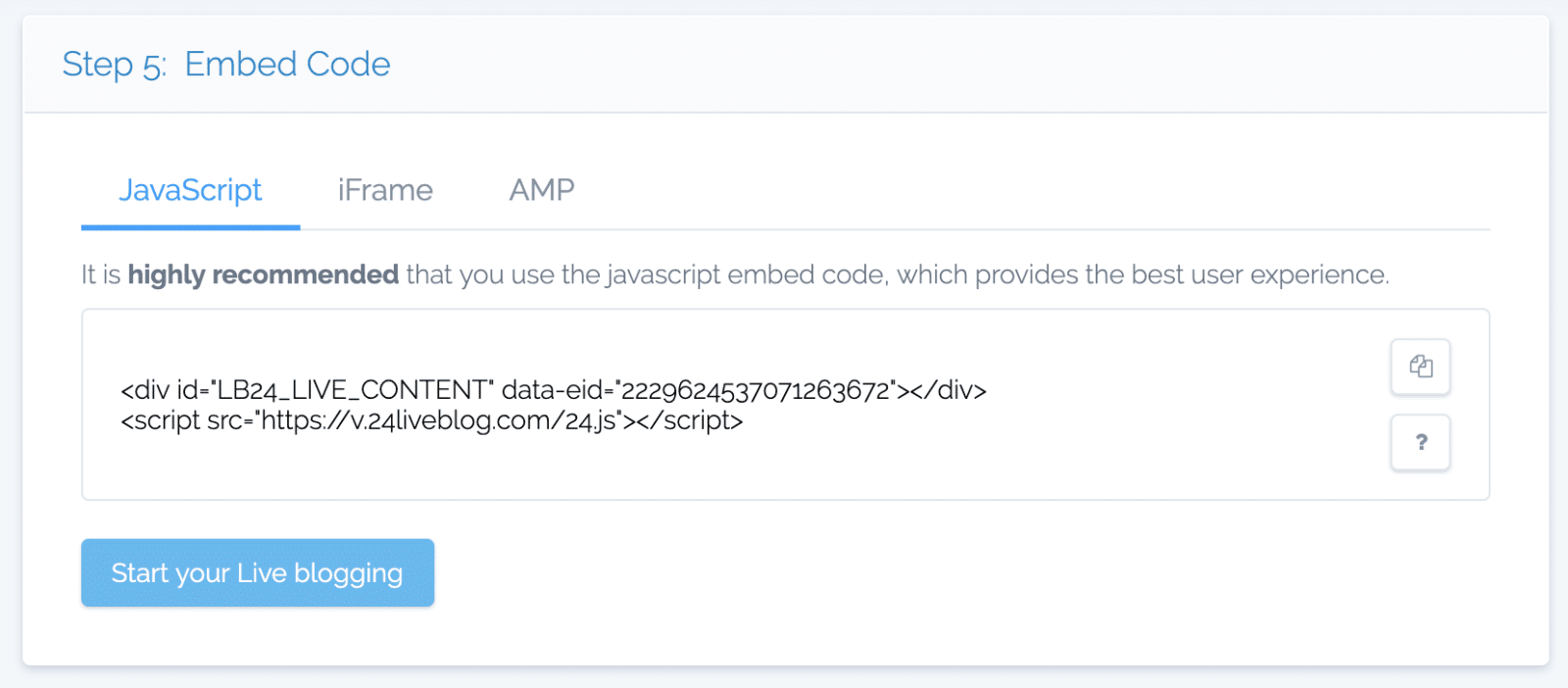Screen dimensions: 1568x688
Task: Click the LB24_LIVE_CONTENT id value
Action: [x=351, y=390]
